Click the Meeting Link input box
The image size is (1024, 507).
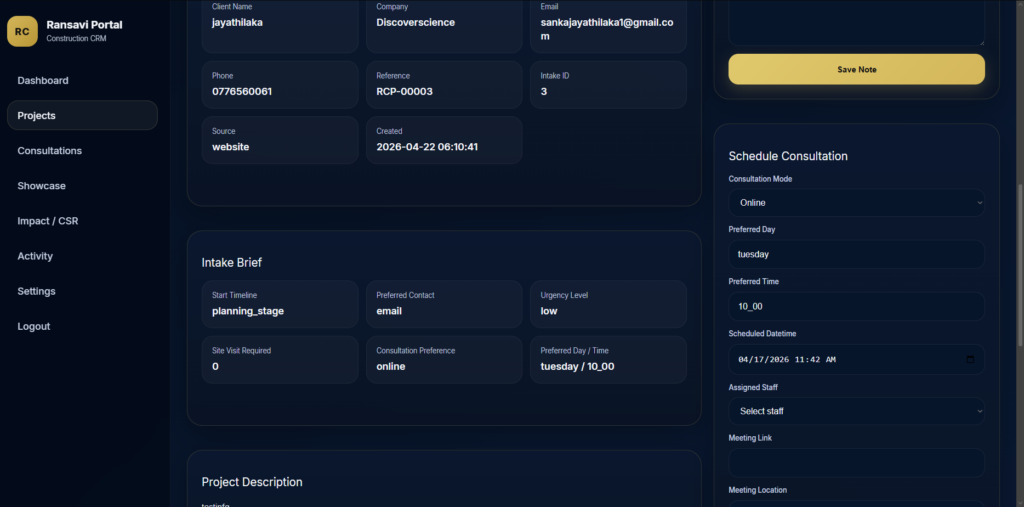pyautogui.click(x=856, y=463)
